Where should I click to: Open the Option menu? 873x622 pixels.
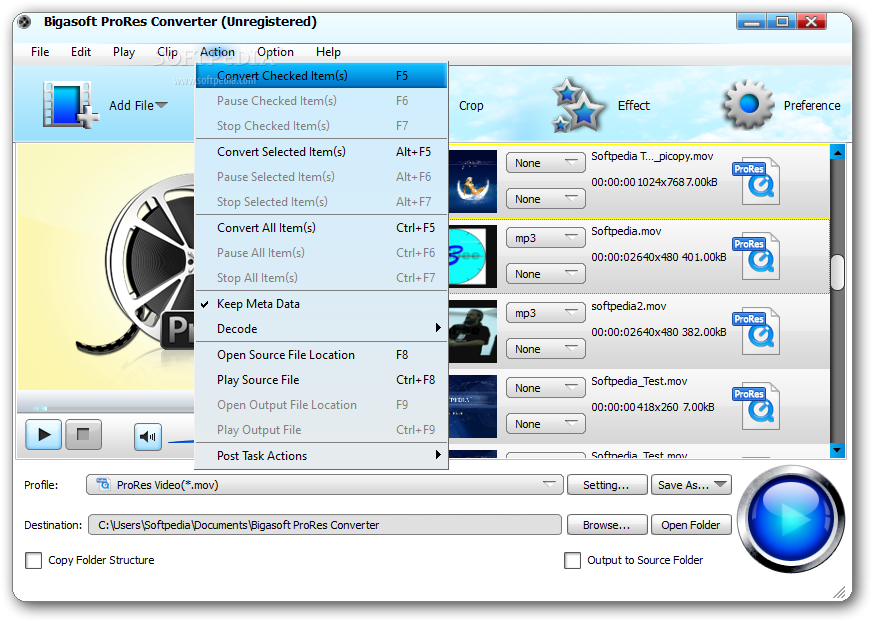(275, 52)
